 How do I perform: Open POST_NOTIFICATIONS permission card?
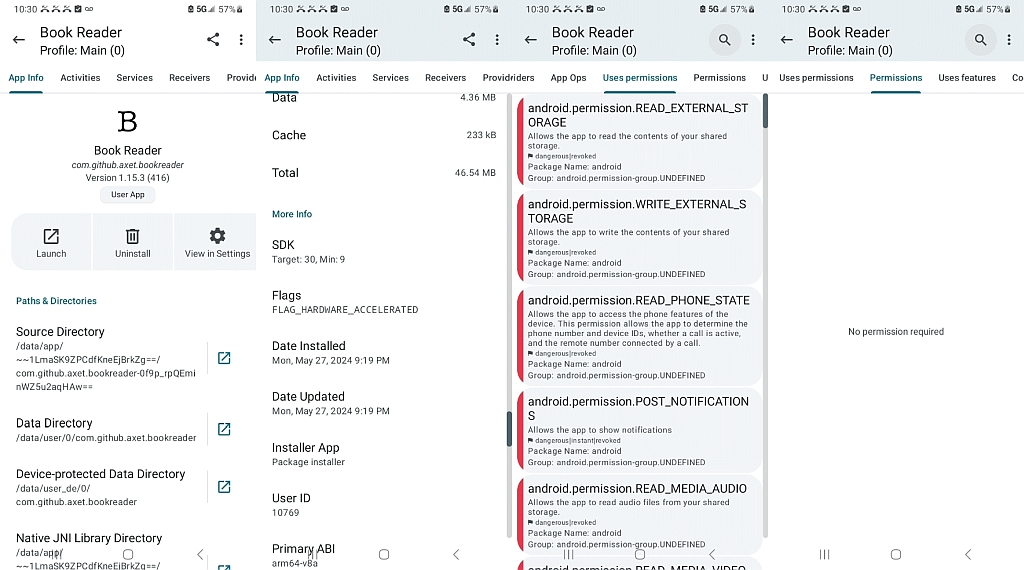(639, 430)
